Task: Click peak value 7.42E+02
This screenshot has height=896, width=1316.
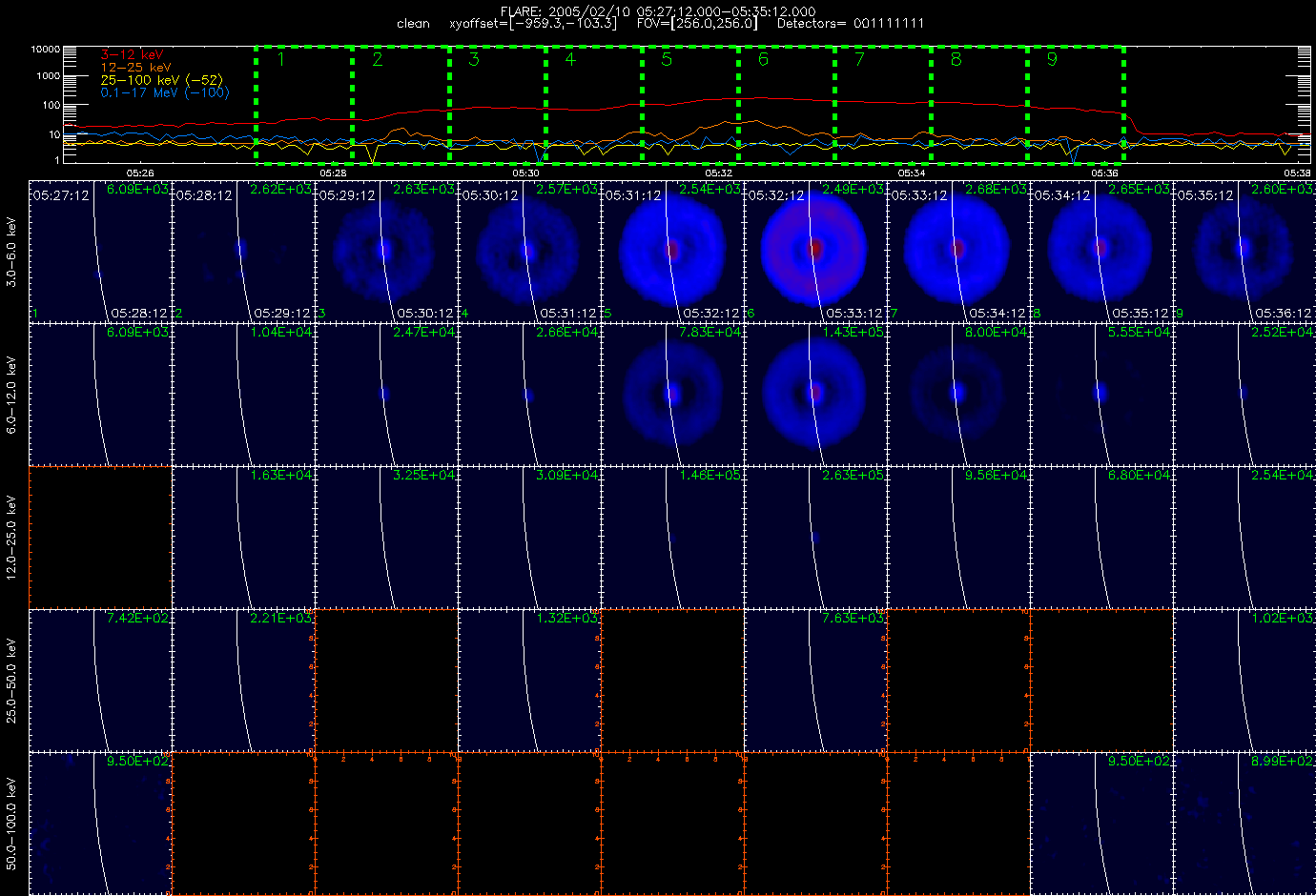Action: (137, 619)
